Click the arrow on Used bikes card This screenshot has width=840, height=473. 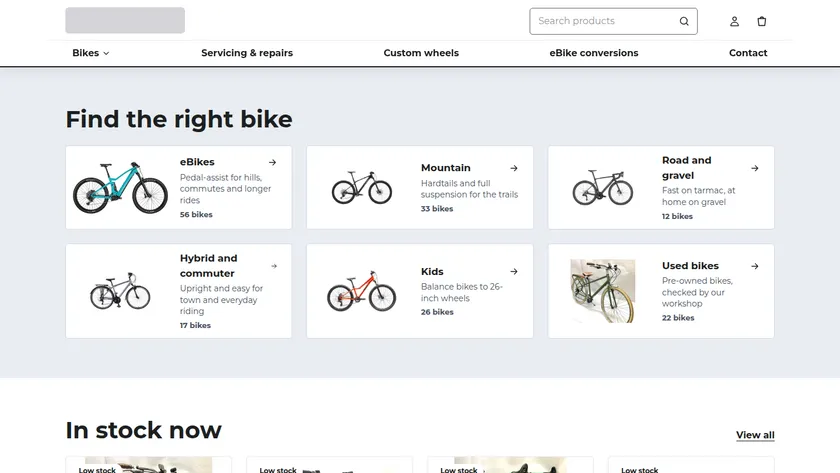(x=755, y=266)
